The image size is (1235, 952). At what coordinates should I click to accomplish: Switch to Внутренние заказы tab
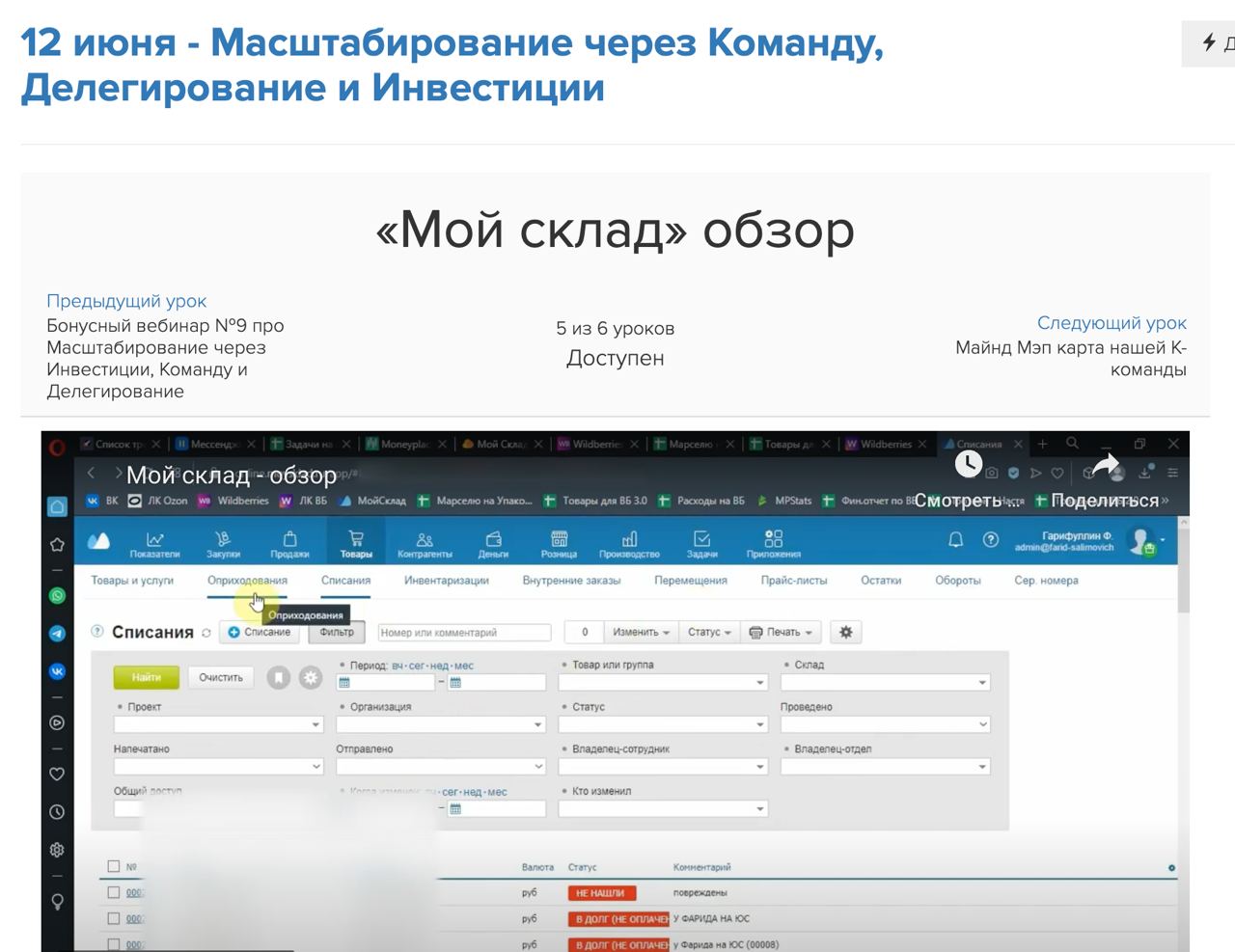(x=572, y=581)
